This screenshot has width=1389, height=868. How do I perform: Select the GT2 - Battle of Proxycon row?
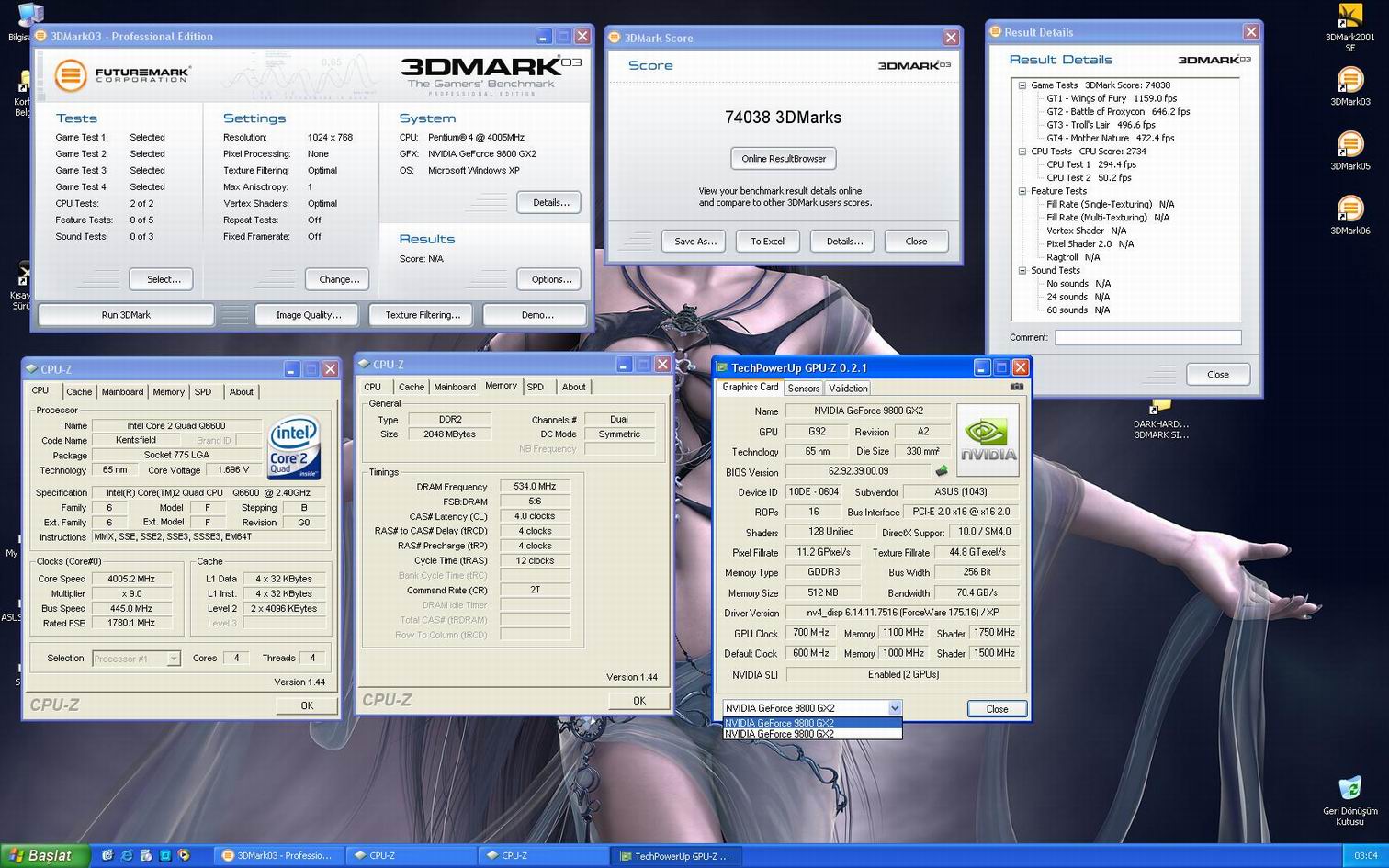1118,112
